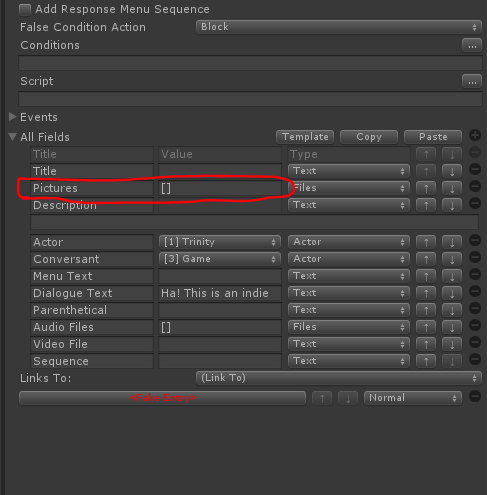Move the Sequence field up
This screenshot has height=495, width=487.
click(426, 361)
